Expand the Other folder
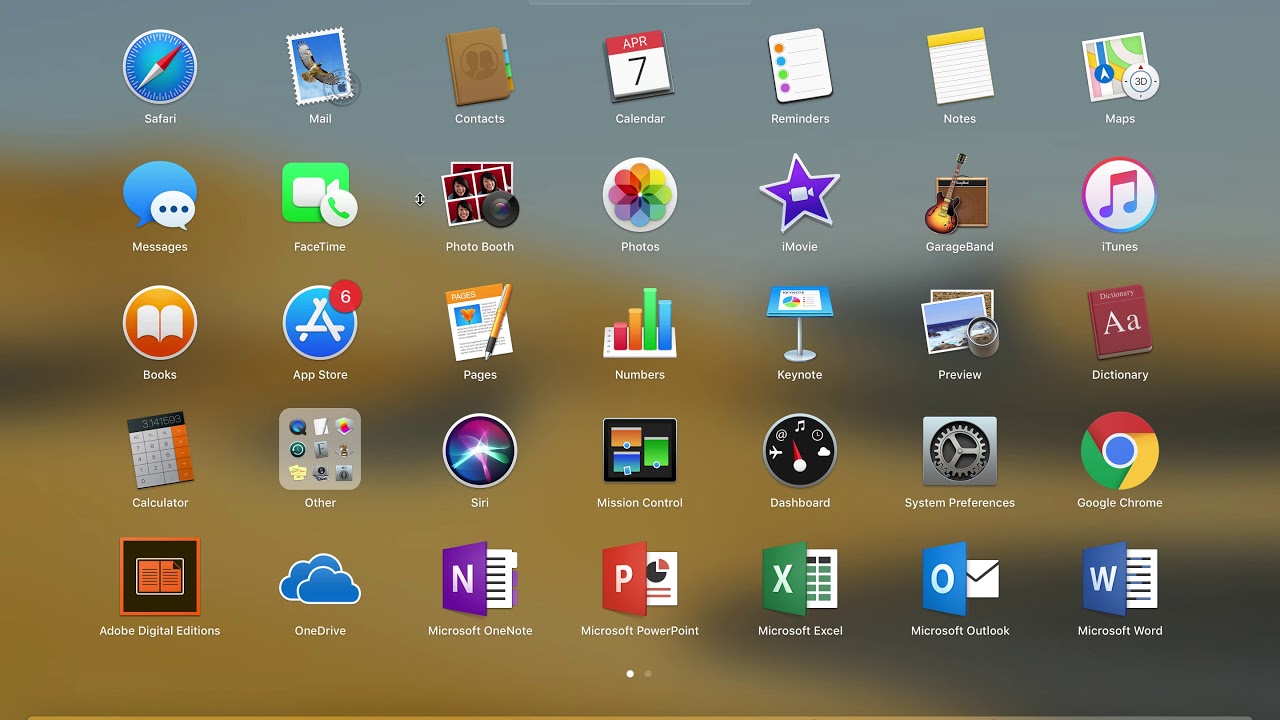The image size is (1280, 720). (x=320, y=449)
